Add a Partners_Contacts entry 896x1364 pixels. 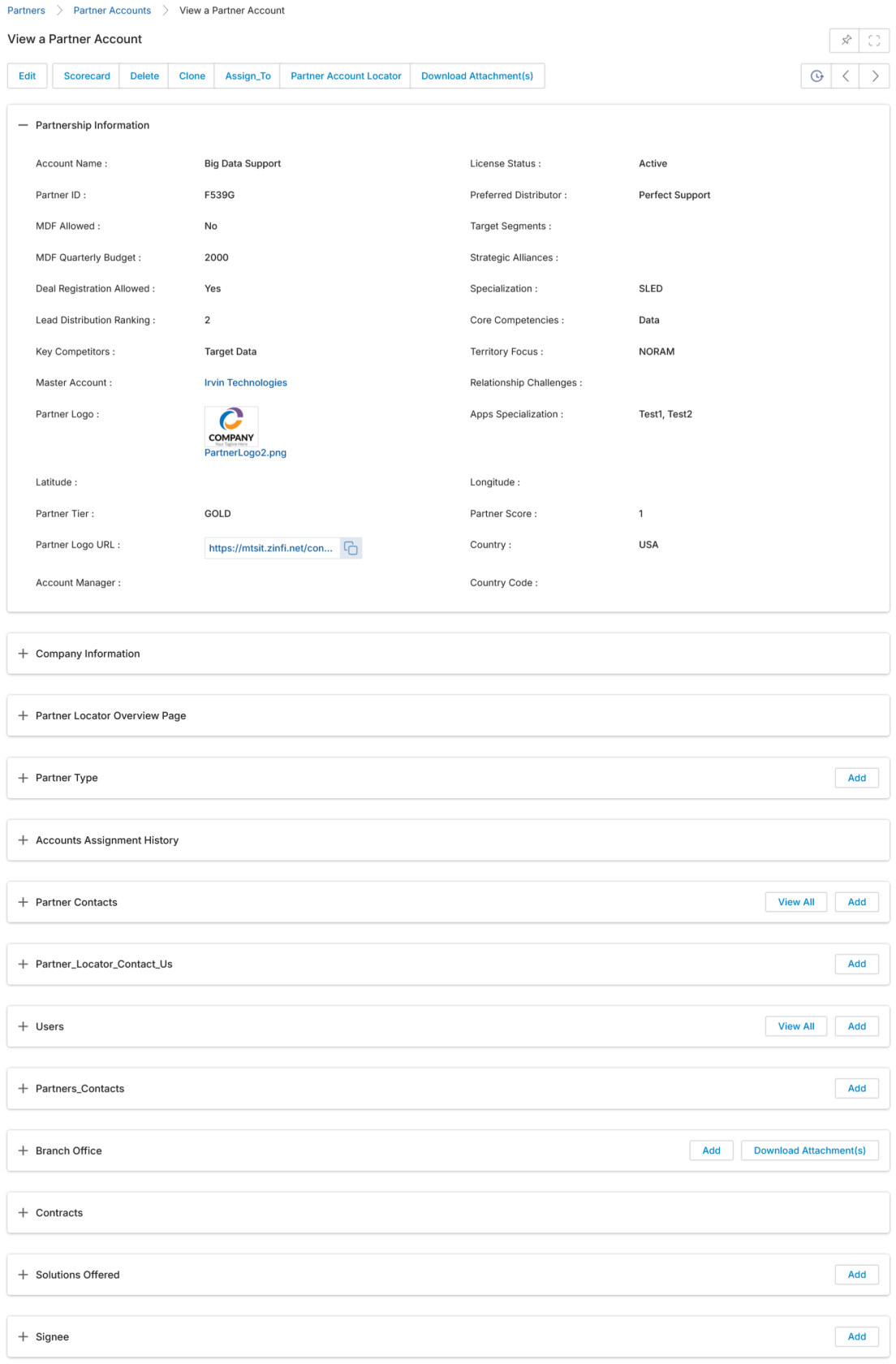[857, 1088]
